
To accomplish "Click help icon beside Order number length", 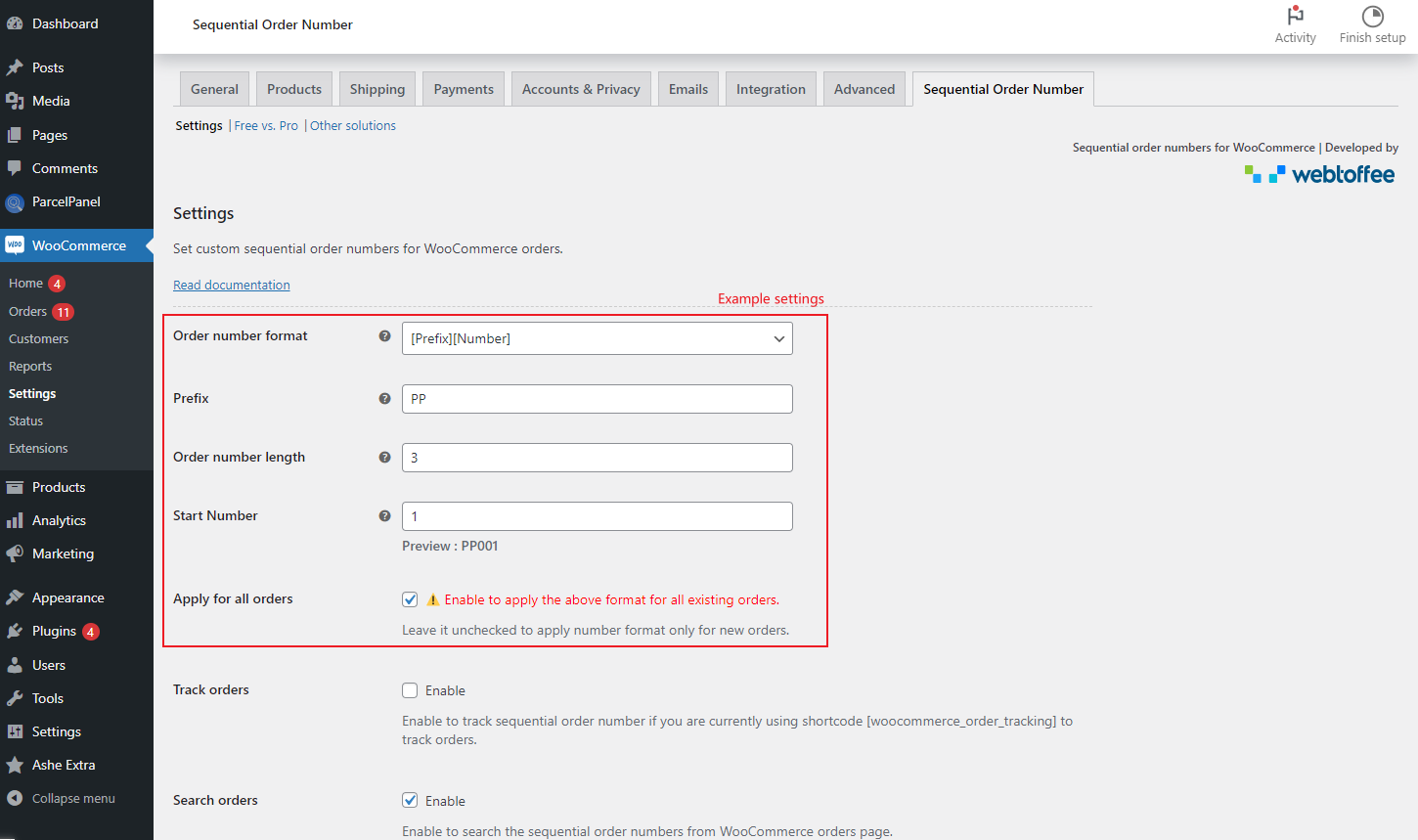I will 384,457.
